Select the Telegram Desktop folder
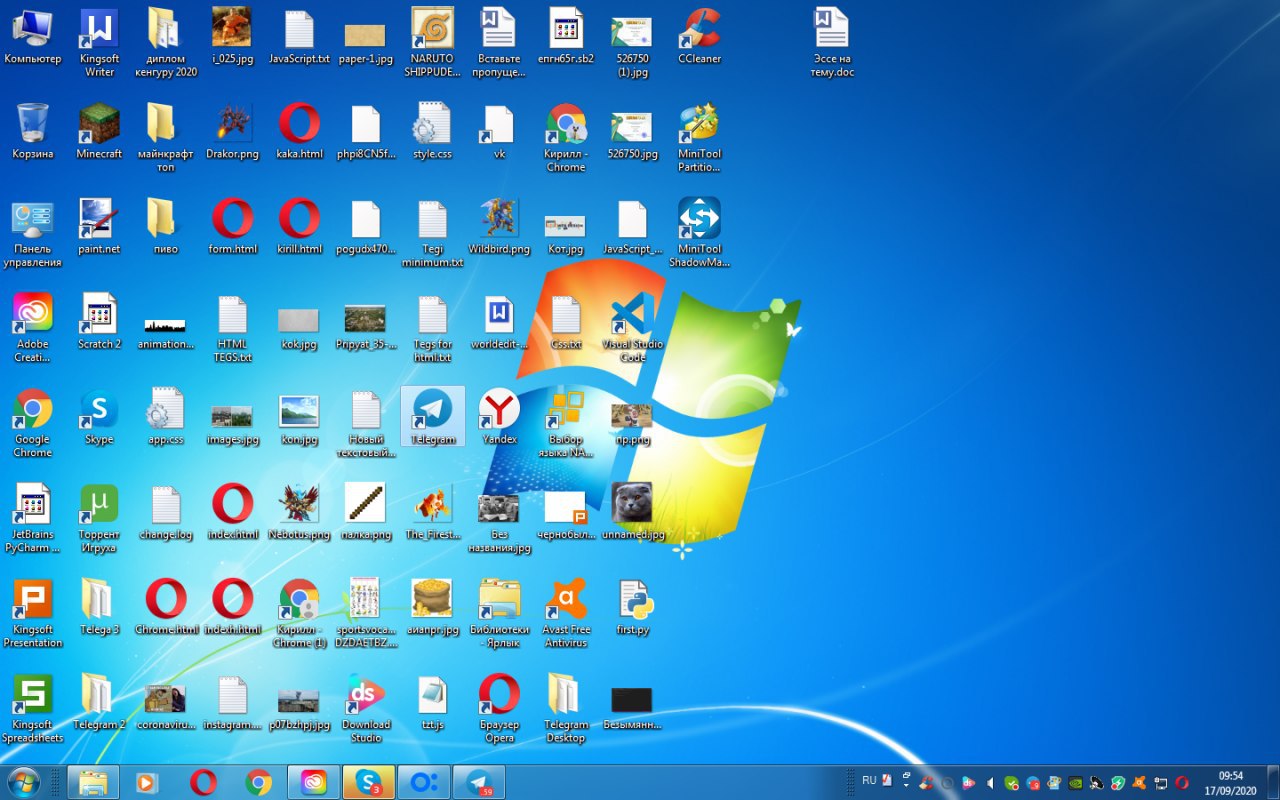The height and width of the screenshot is (800, 1280). (566, 708)
